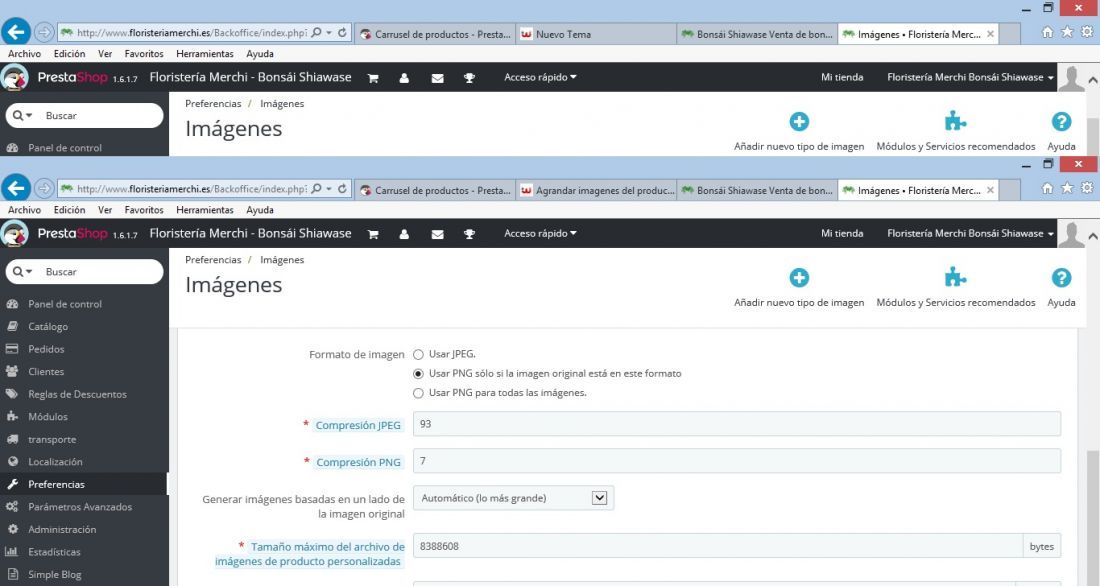Click the back arrow in the upper browser window
This screenshot has width=1100, height=586.
(x=15, y=32)
